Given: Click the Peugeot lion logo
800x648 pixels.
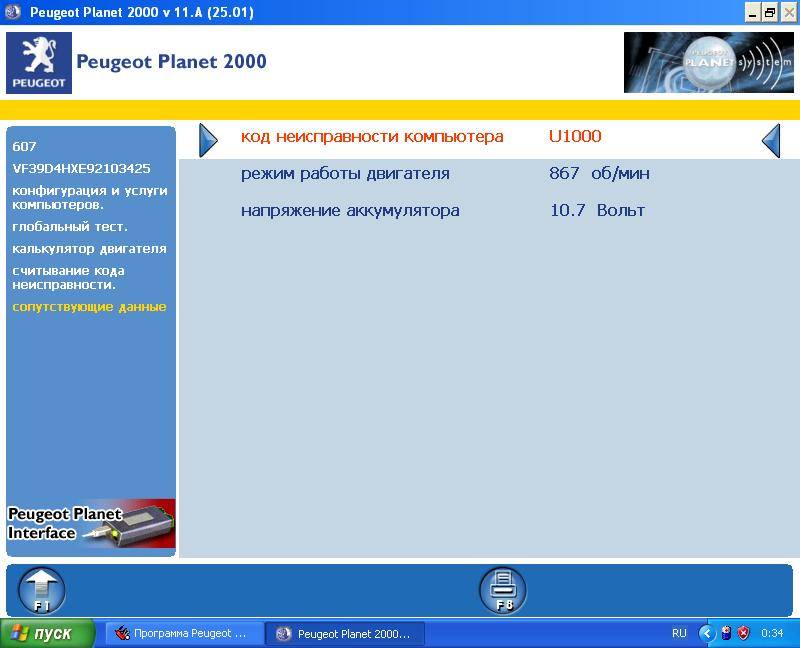Looking at the screenshot, I should click(39, 62).
